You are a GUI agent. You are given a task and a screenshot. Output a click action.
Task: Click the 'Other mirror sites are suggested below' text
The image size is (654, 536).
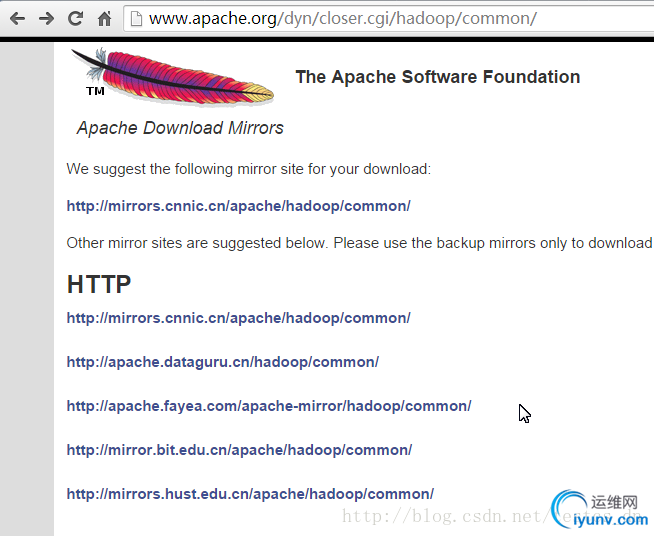click(x=360, y=243)
